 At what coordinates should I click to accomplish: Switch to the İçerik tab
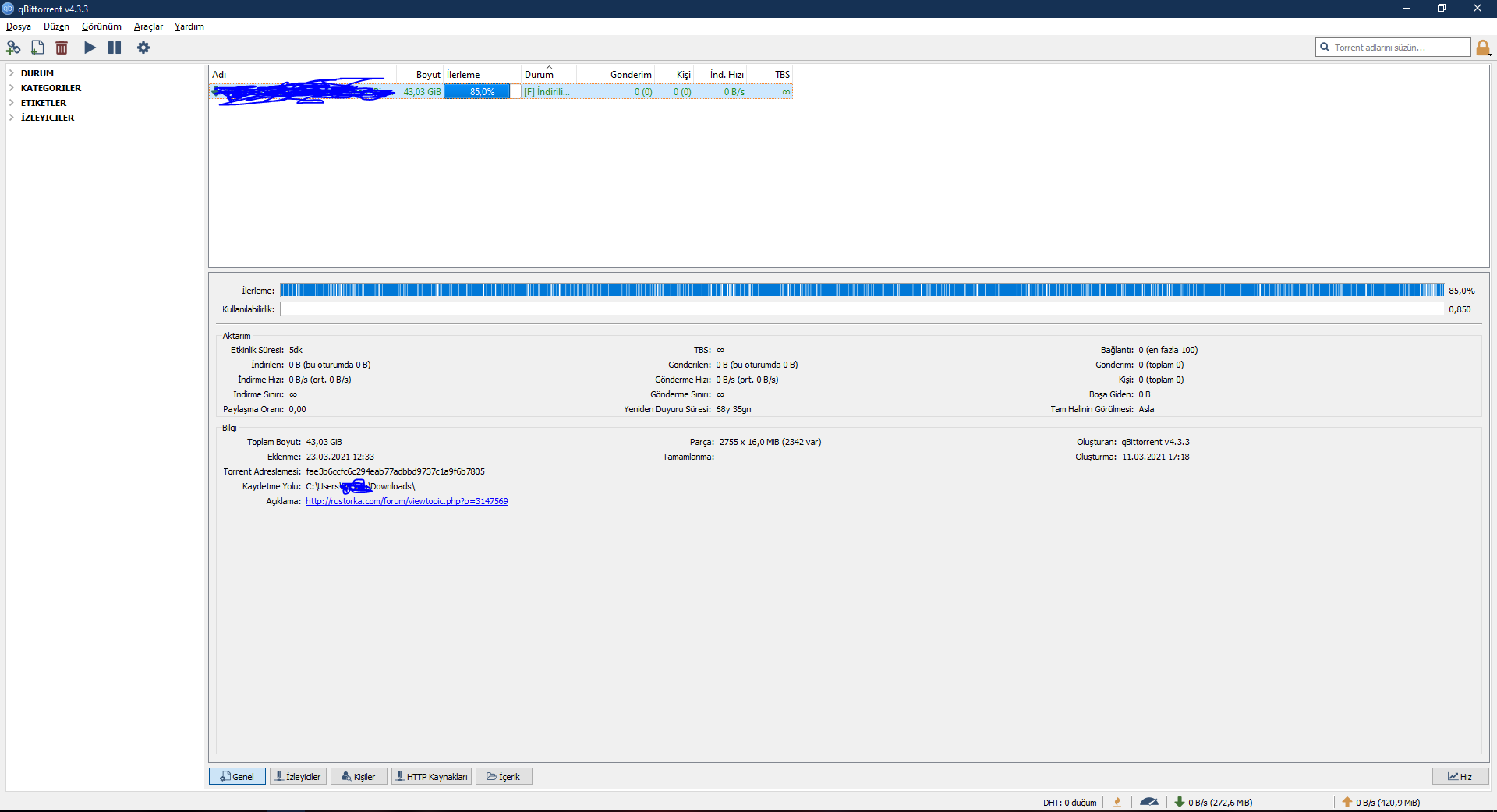(504, 776)
